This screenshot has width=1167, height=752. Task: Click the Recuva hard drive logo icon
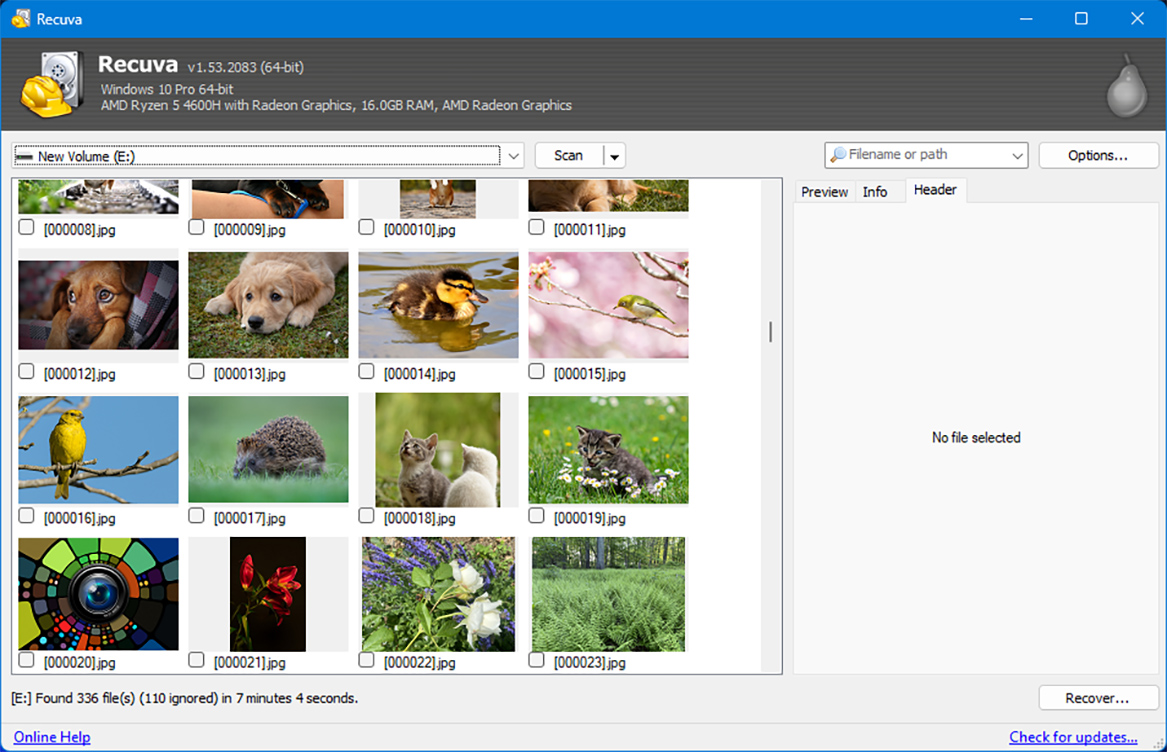(50, 83)
